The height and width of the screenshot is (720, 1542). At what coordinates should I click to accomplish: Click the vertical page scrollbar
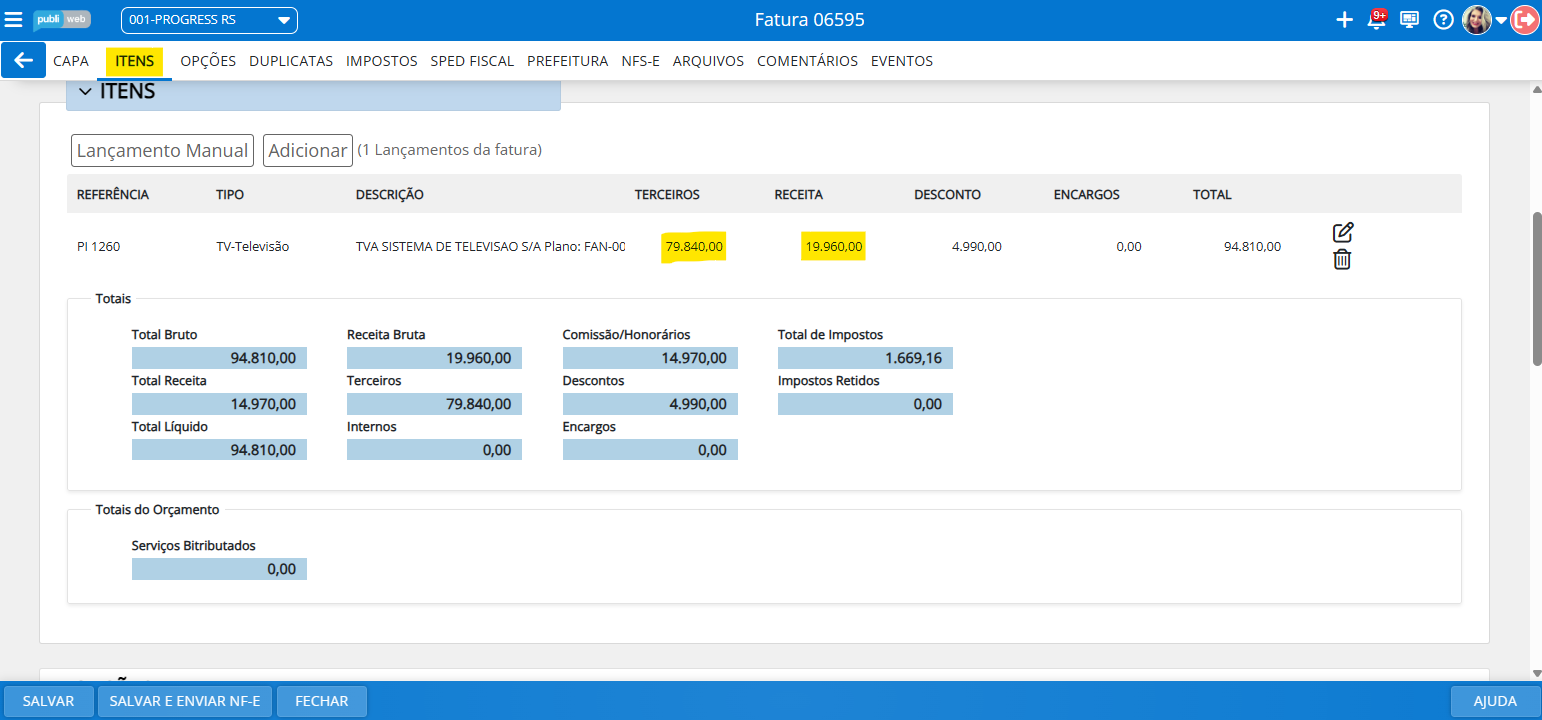(1537, 290)
